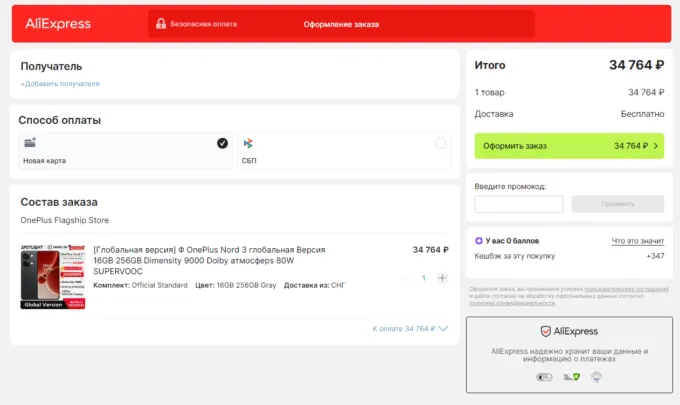The width and height of the screenshot is (680, 405).
Task: Open the +Добавить получателя link
Action: 60,84
